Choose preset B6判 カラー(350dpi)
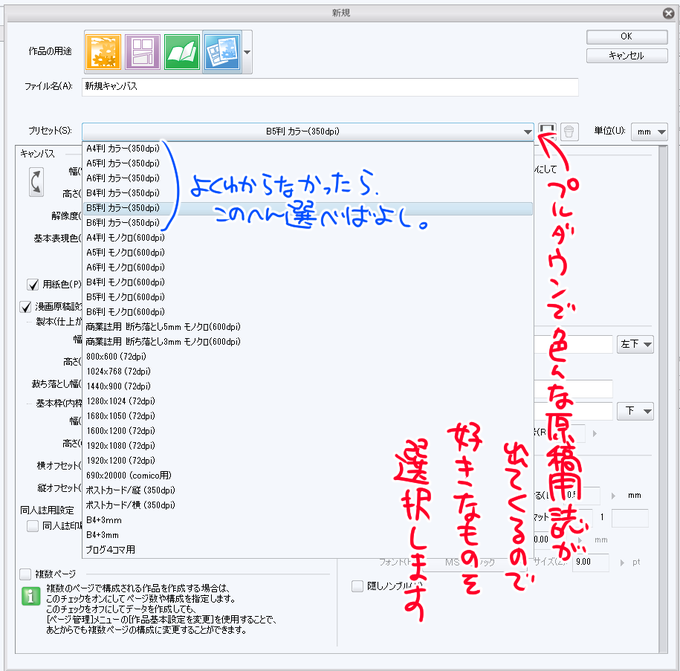This screenshot has width=680, height=671. pyautogui.click(x=308, y=223)
